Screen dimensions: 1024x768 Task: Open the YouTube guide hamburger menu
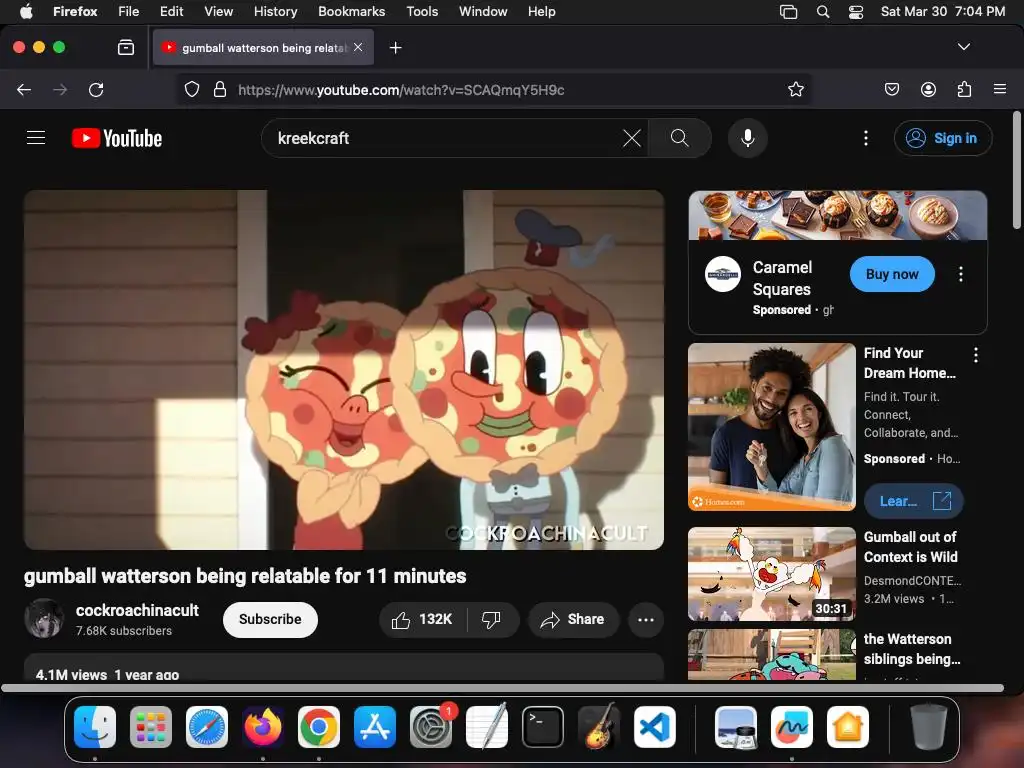point(36,138)
